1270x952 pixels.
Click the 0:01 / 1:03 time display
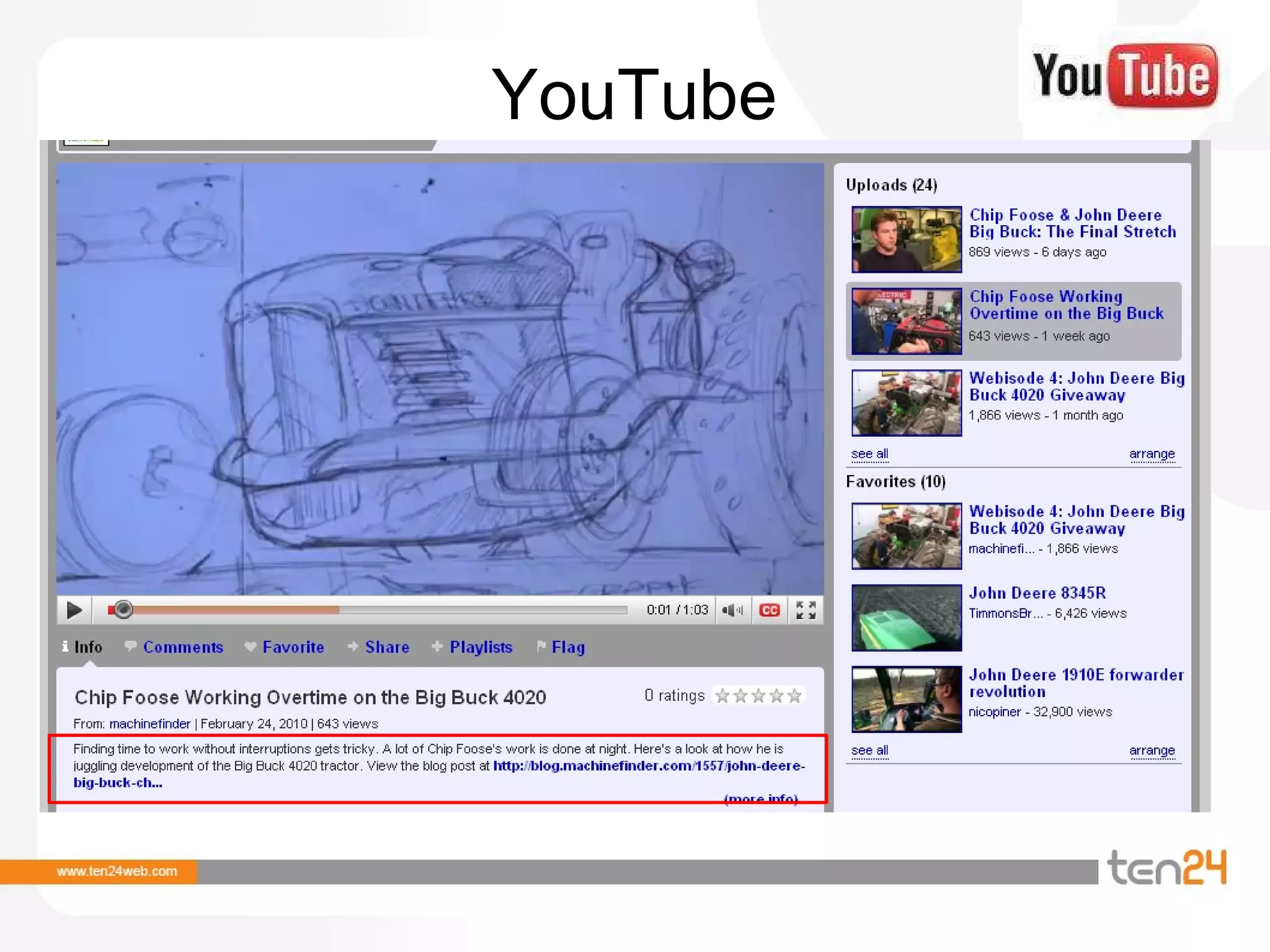tap(677, 610)
